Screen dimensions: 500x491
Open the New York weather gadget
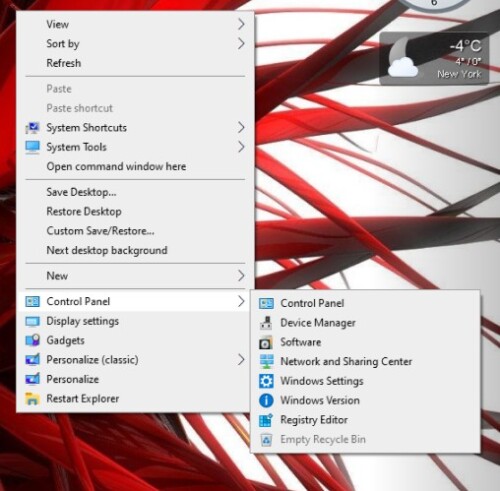pos(434,58)
